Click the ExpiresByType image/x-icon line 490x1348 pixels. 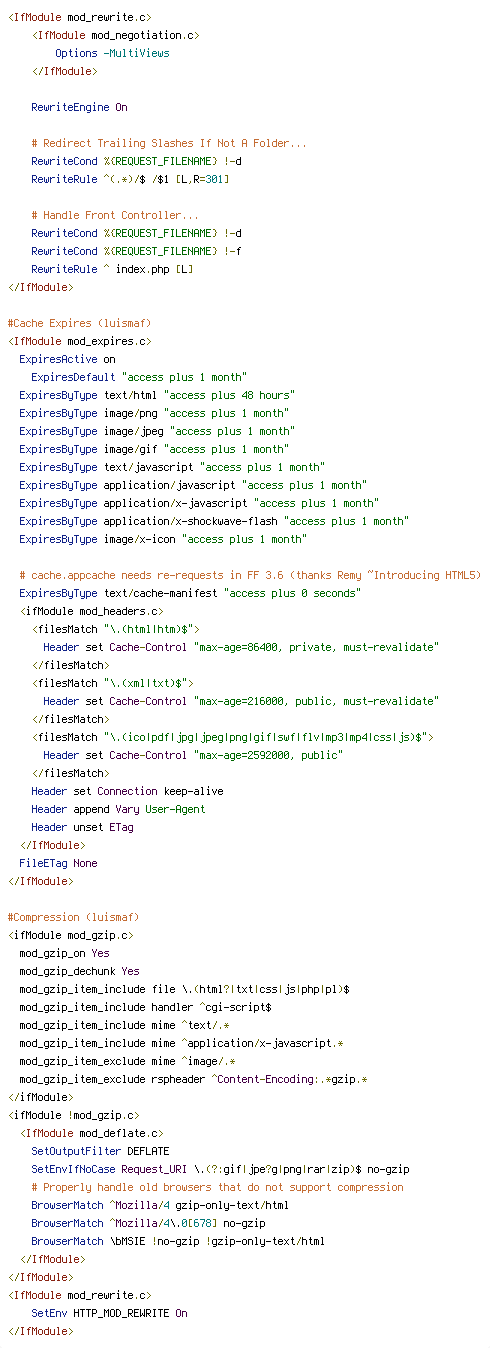(163, 539)
